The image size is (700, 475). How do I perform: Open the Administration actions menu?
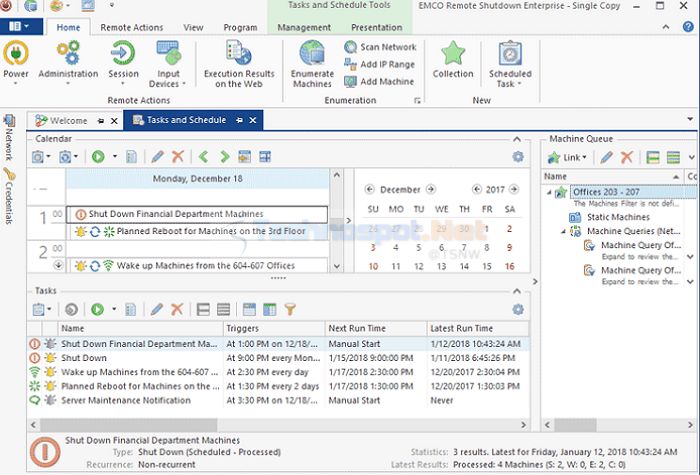68,62
